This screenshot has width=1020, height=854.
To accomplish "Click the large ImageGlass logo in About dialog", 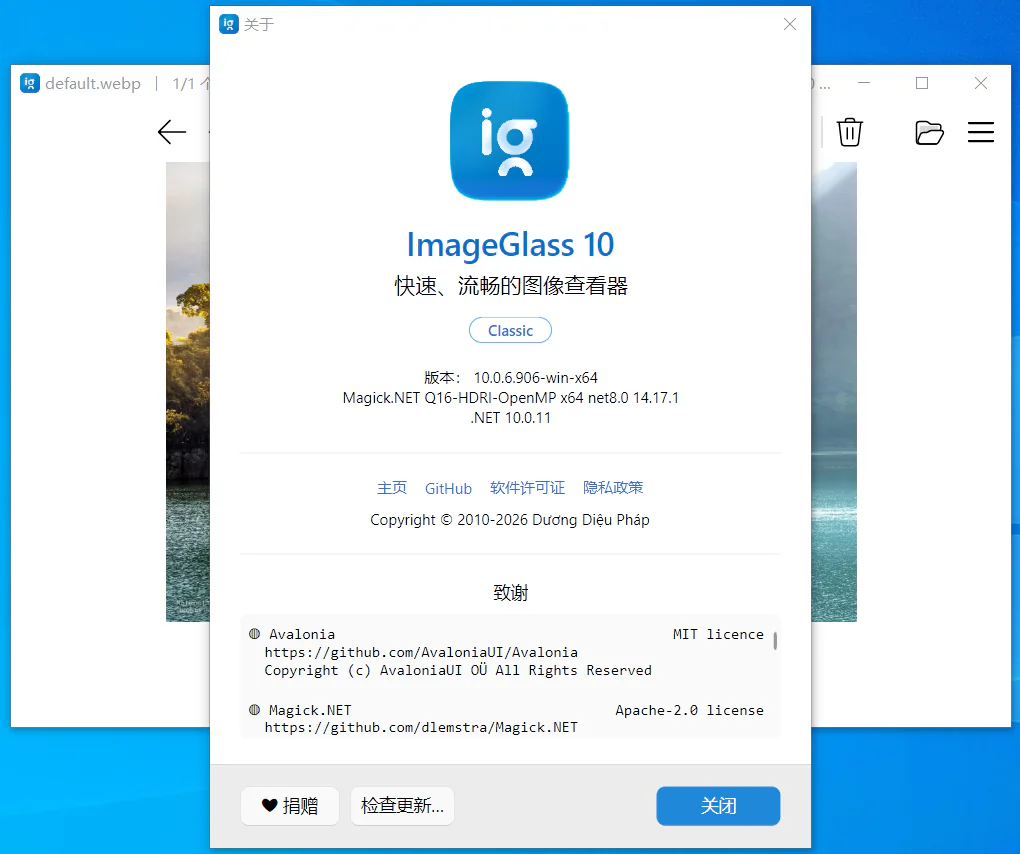I will (x=510, y=140).
